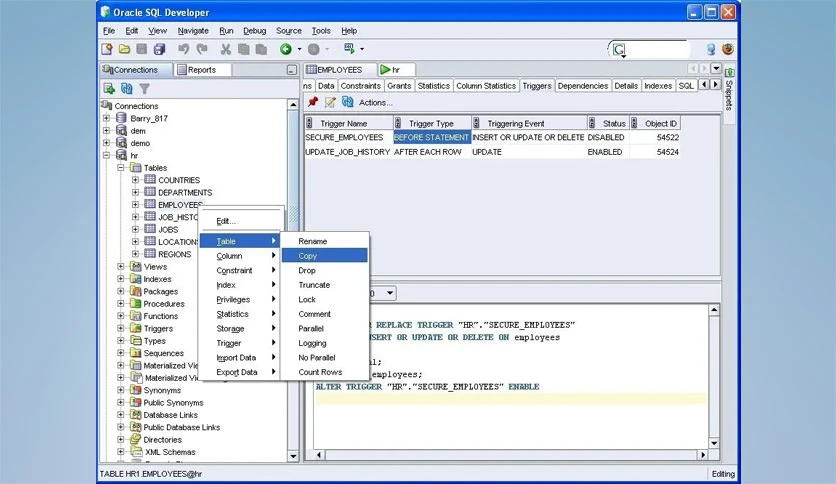836x484 pixels.
Task: Click the green Back navigation icon
Action: (x=286, y=49)
